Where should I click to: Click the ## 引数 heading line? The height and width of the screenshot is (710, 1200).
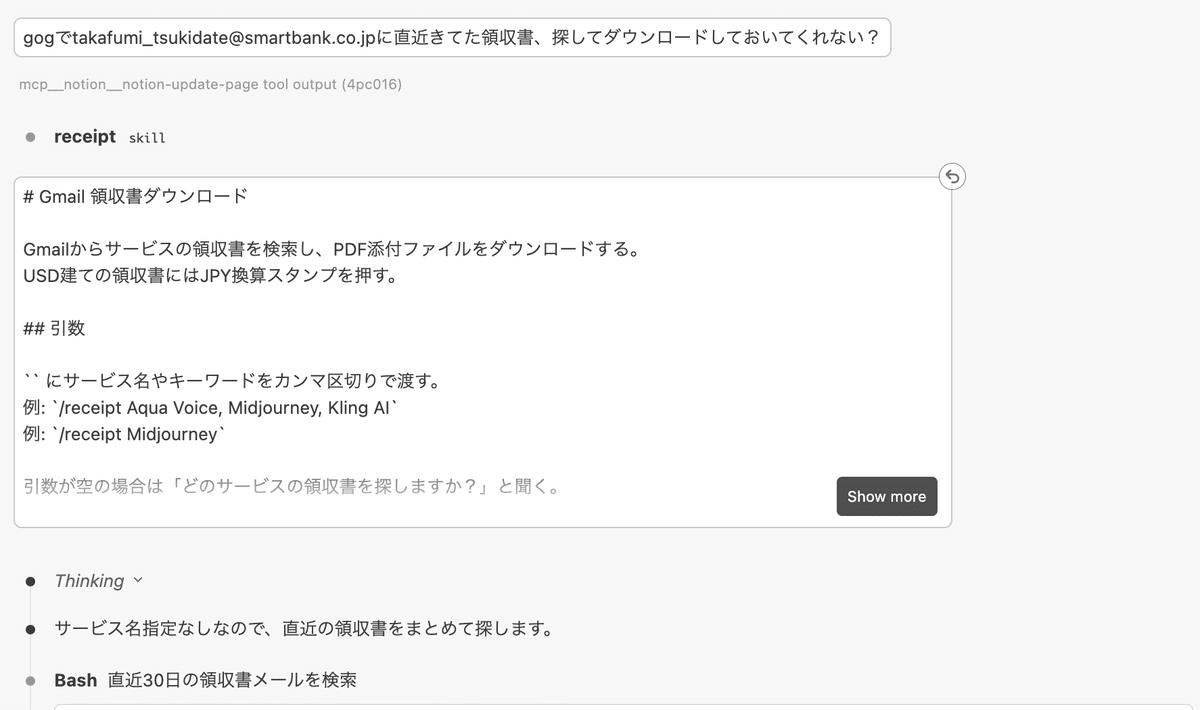pyautogui.click(x=55, y=328)
